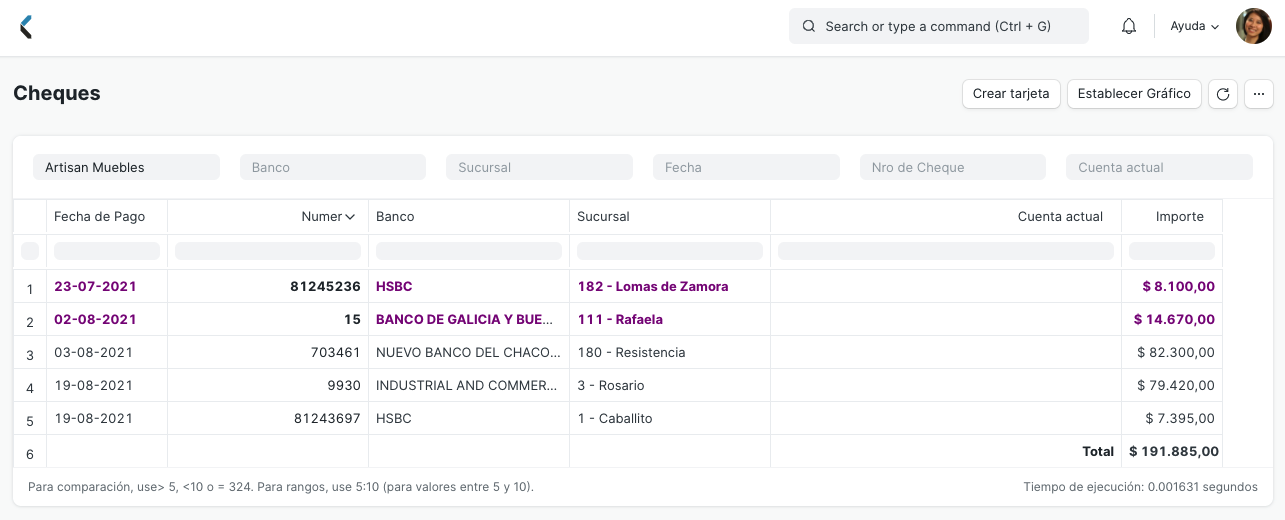Filter the Importe column search box
1285x520 pixels.
point(1172,251)
